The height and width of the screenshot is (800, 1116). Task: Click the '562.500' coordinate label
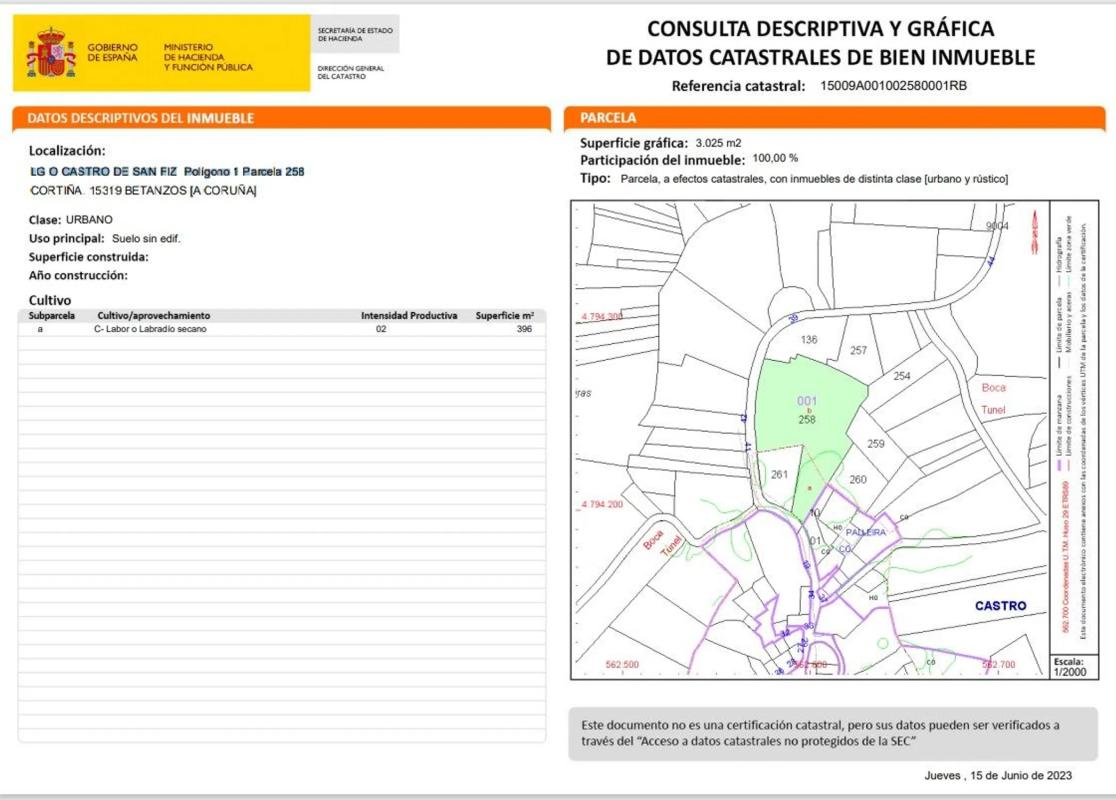click(622, 665)
